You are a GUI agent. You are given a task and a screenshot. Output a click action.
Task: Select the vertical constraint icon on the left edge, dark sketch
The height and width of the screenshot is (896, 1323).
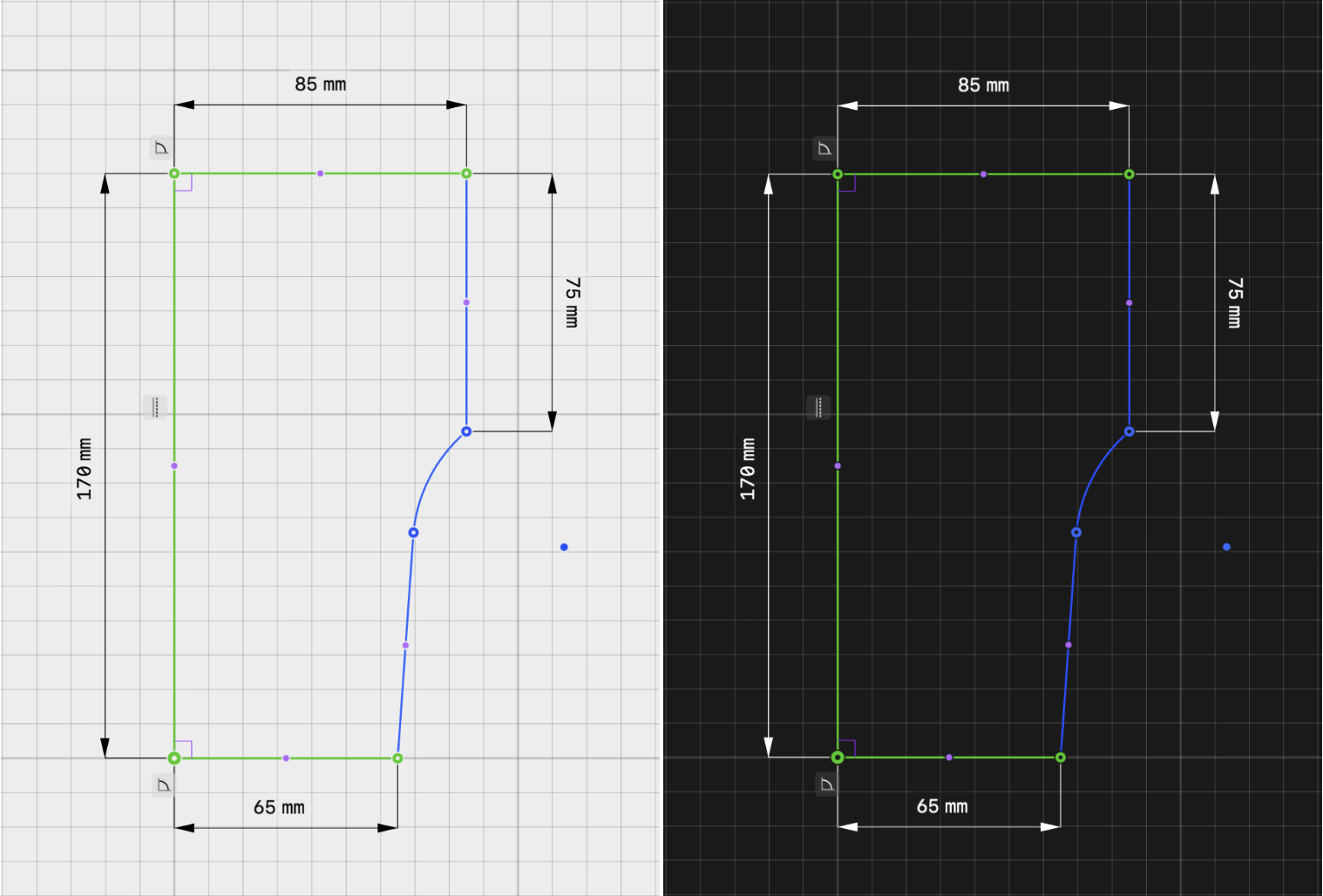tap(818, 407)
